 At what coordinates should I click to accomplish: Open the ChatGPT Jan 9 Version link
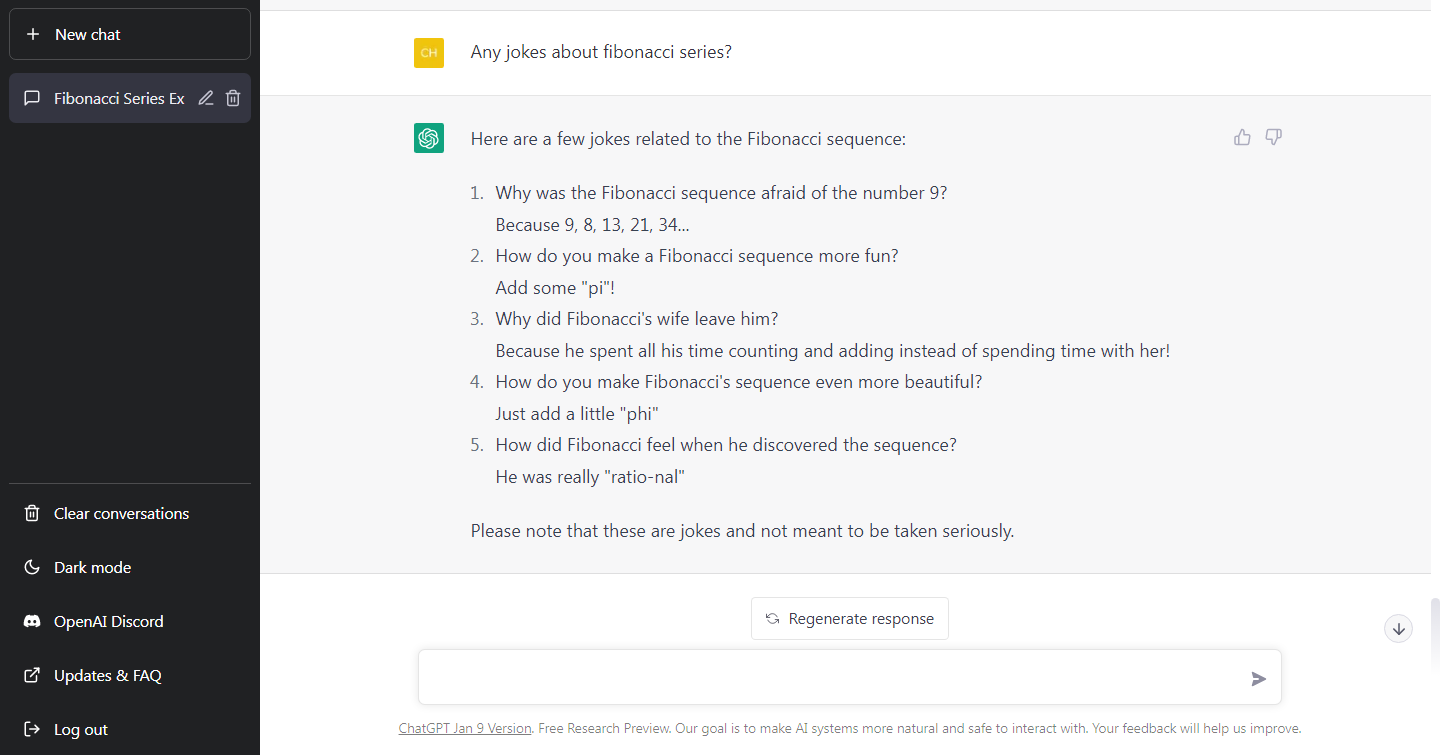(465, 728)
